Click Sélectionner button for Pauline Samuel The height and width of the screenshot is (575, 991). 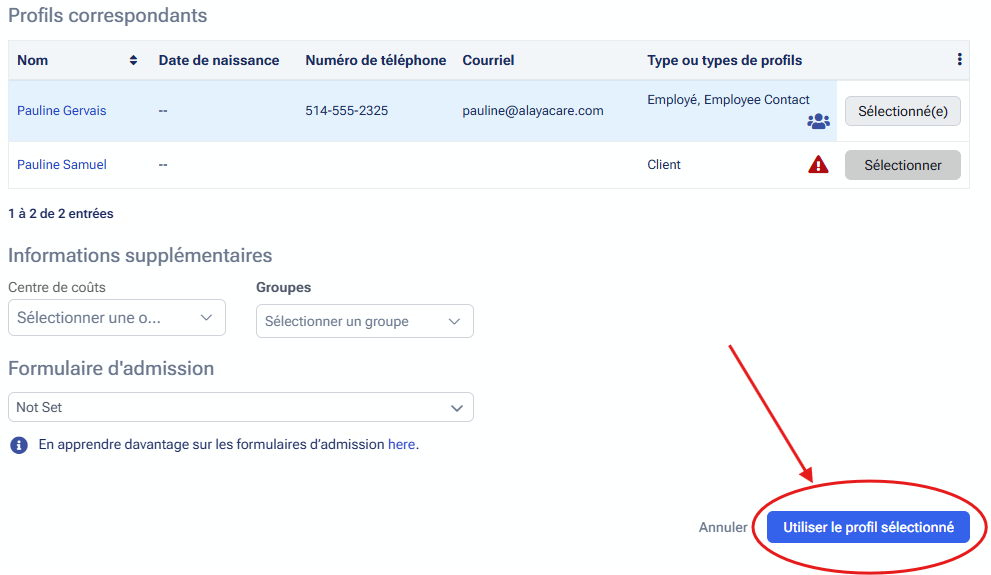903,165
